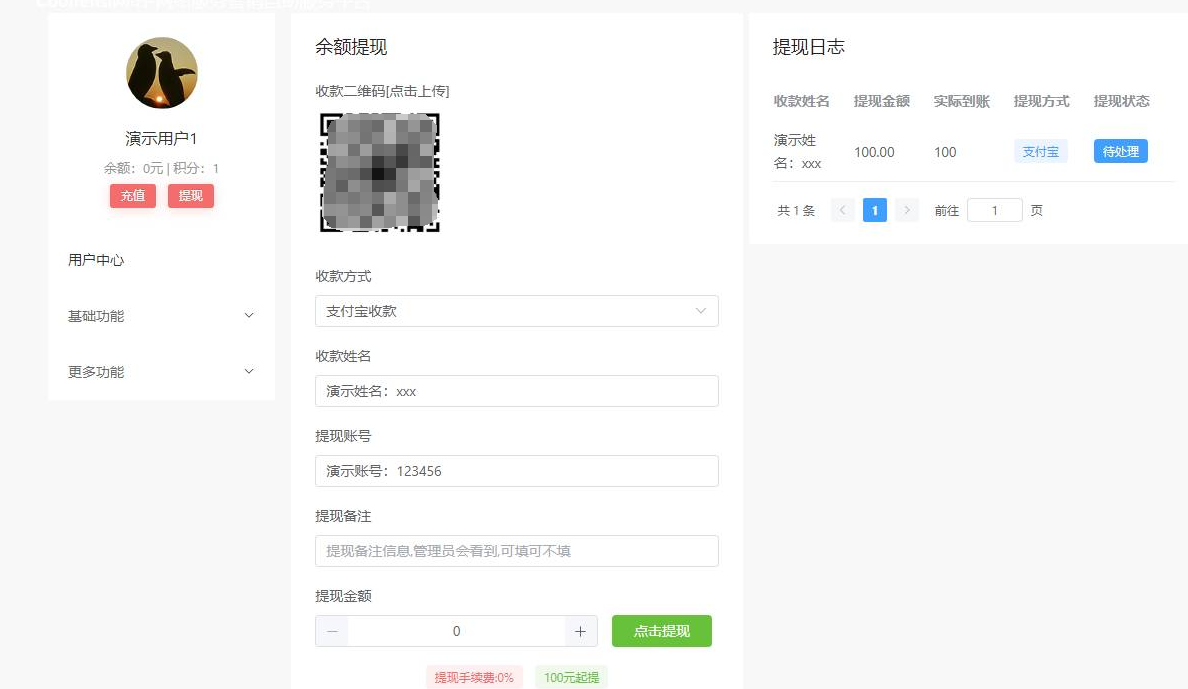Click the 提现金额 column header

coord(882,102)
